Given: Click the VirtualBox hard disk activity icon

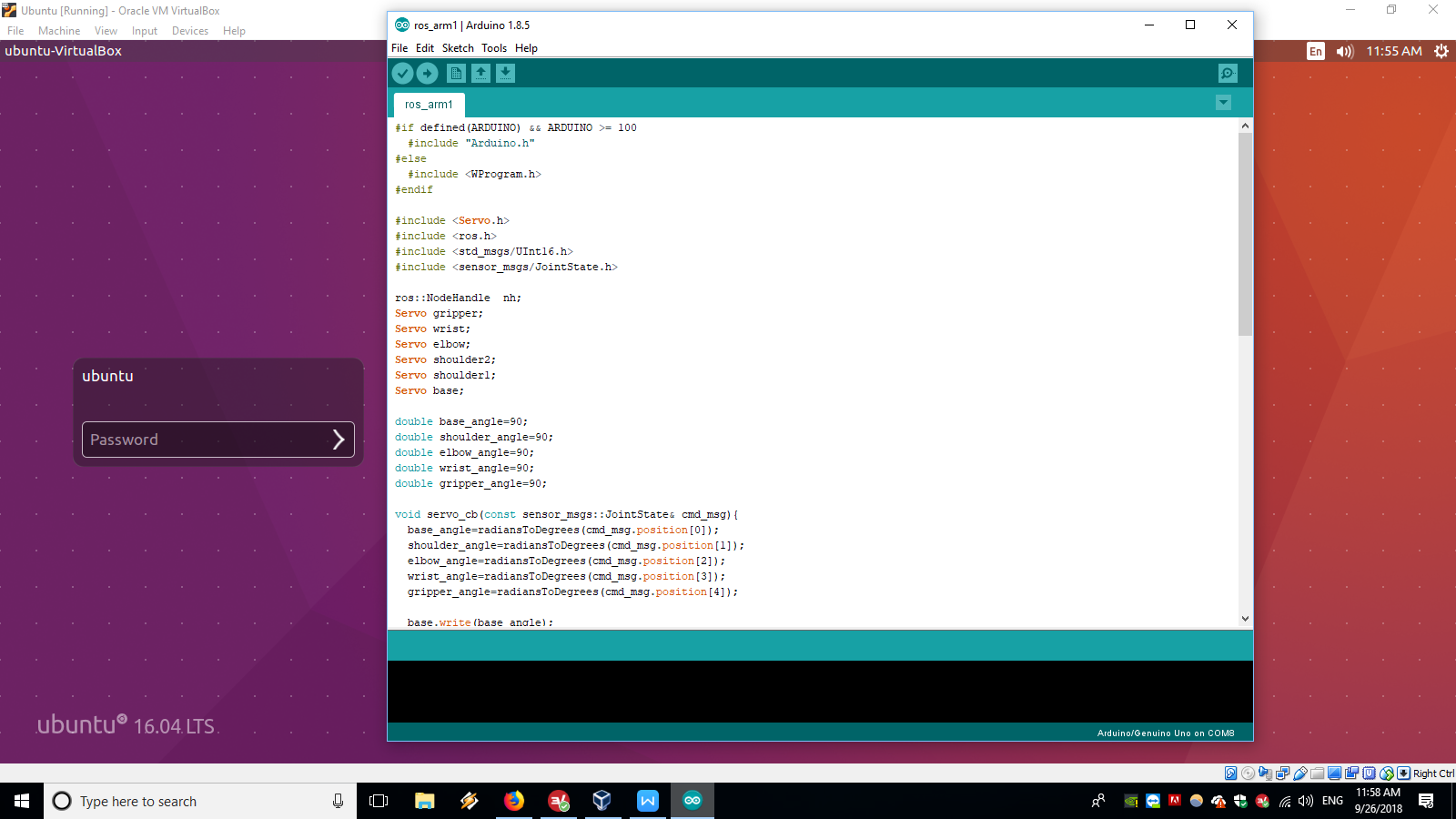Looking at the screenshot, I should (x=1230, y=773).
